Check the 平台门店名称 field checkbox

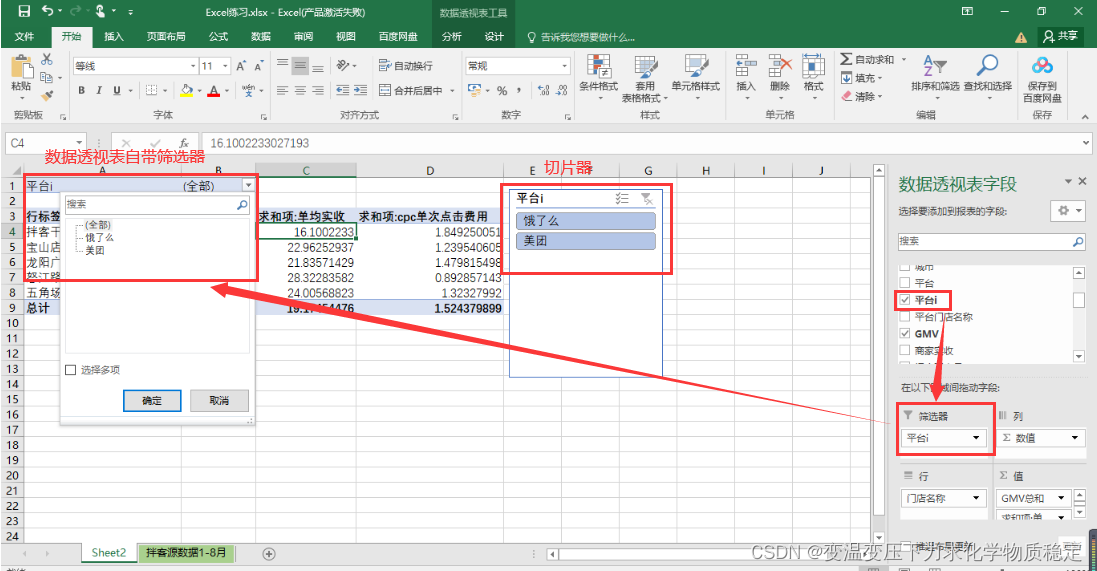tap(905, 316)
